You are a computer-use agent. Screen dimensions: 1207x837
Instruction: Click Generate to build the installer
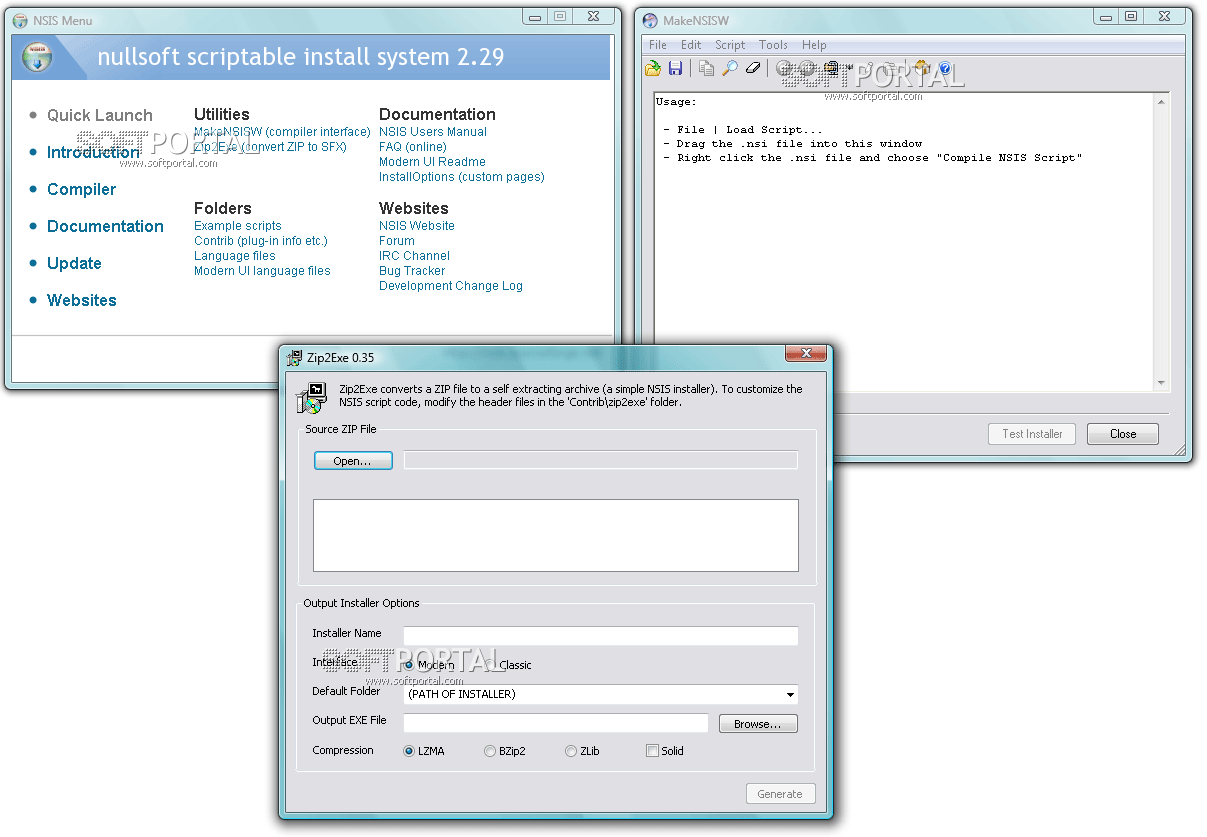pyautogui.click(x=780, y=793)
